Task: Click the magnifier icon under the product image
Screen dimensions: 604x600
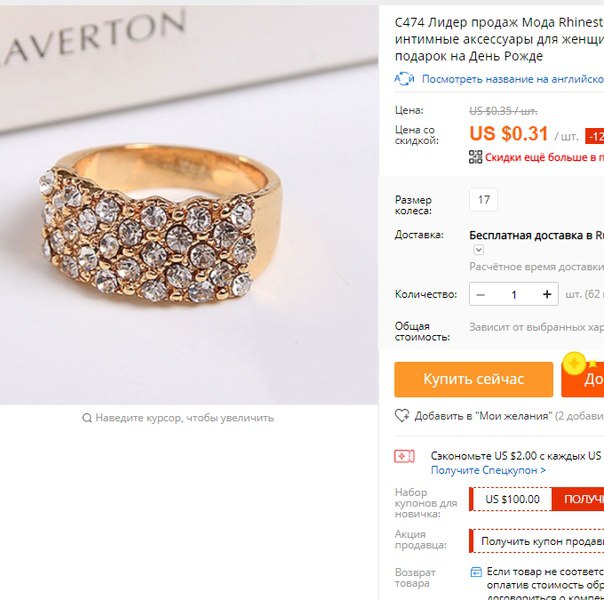Action: [x=87, y=418]
